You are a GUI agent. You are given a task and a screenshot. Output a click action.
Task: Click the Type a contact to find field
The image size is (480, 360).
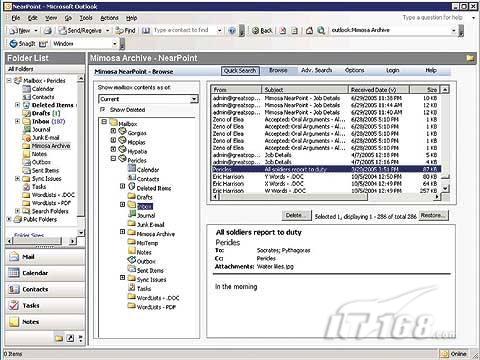click(184, 30)
